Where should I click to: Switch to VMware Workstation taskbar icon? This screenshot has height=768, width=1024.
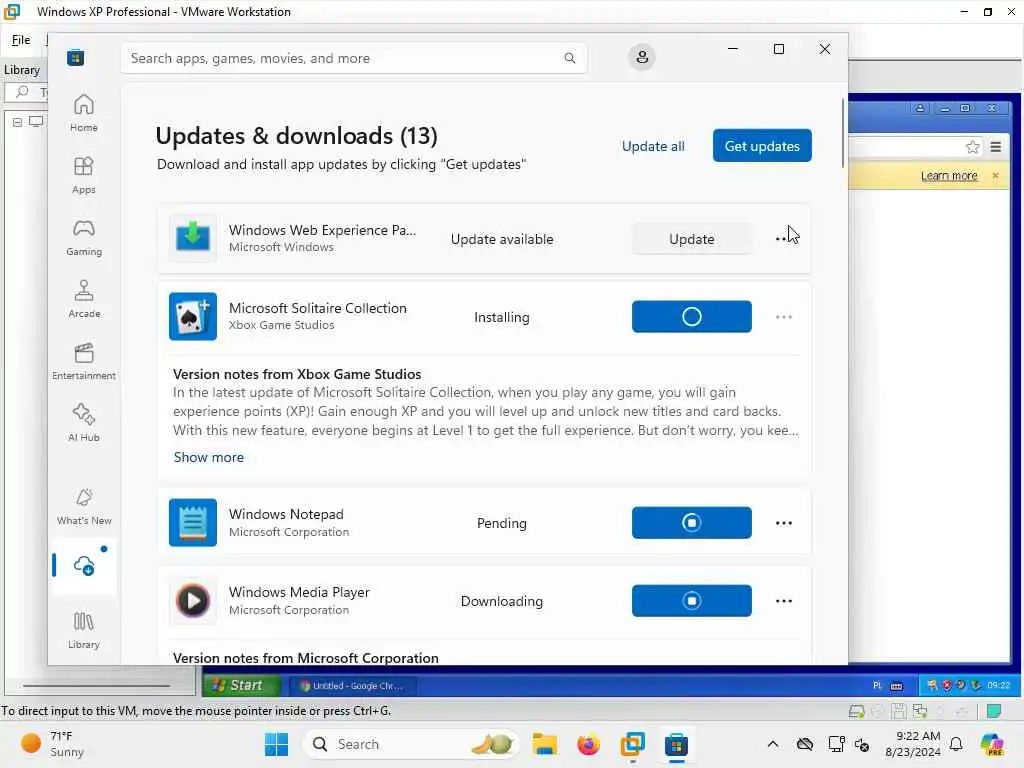click(632, 744)
